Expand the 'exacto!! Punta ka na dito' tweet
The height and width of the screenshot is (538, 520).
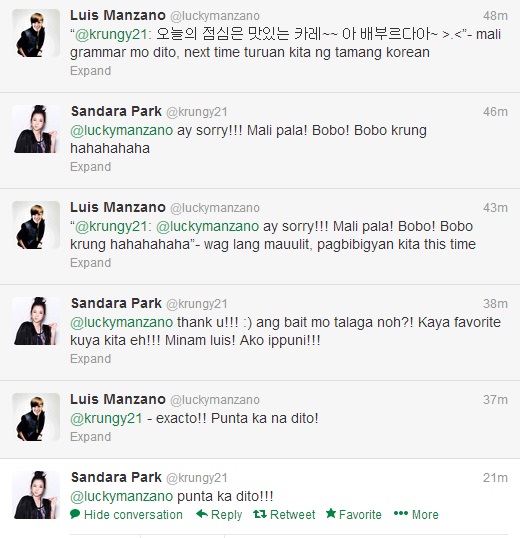[91, 437]
